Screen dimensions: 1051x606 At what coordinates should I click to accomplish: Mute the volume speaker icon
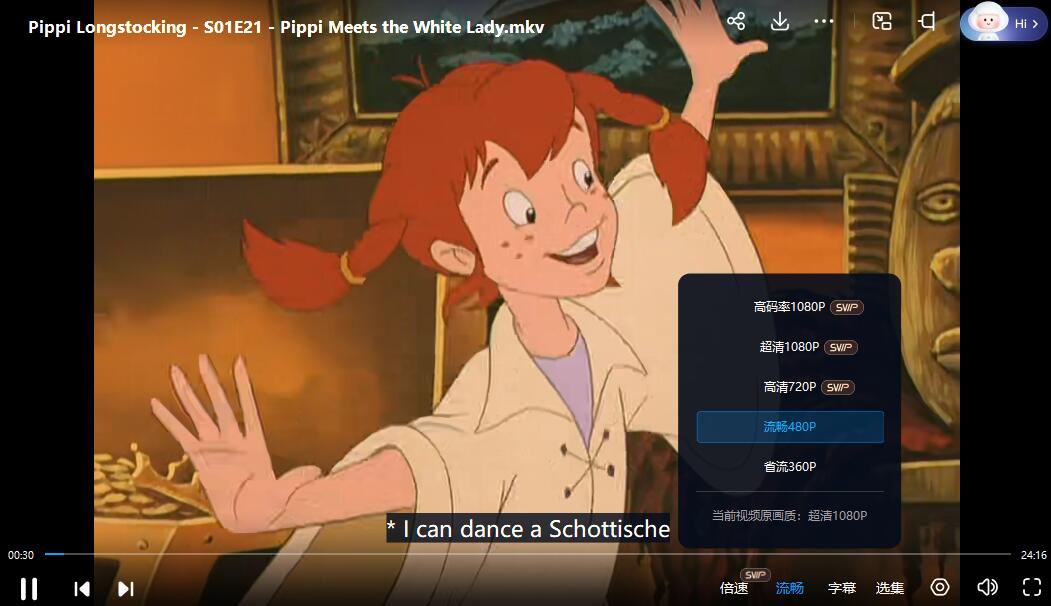coord(987,587)
